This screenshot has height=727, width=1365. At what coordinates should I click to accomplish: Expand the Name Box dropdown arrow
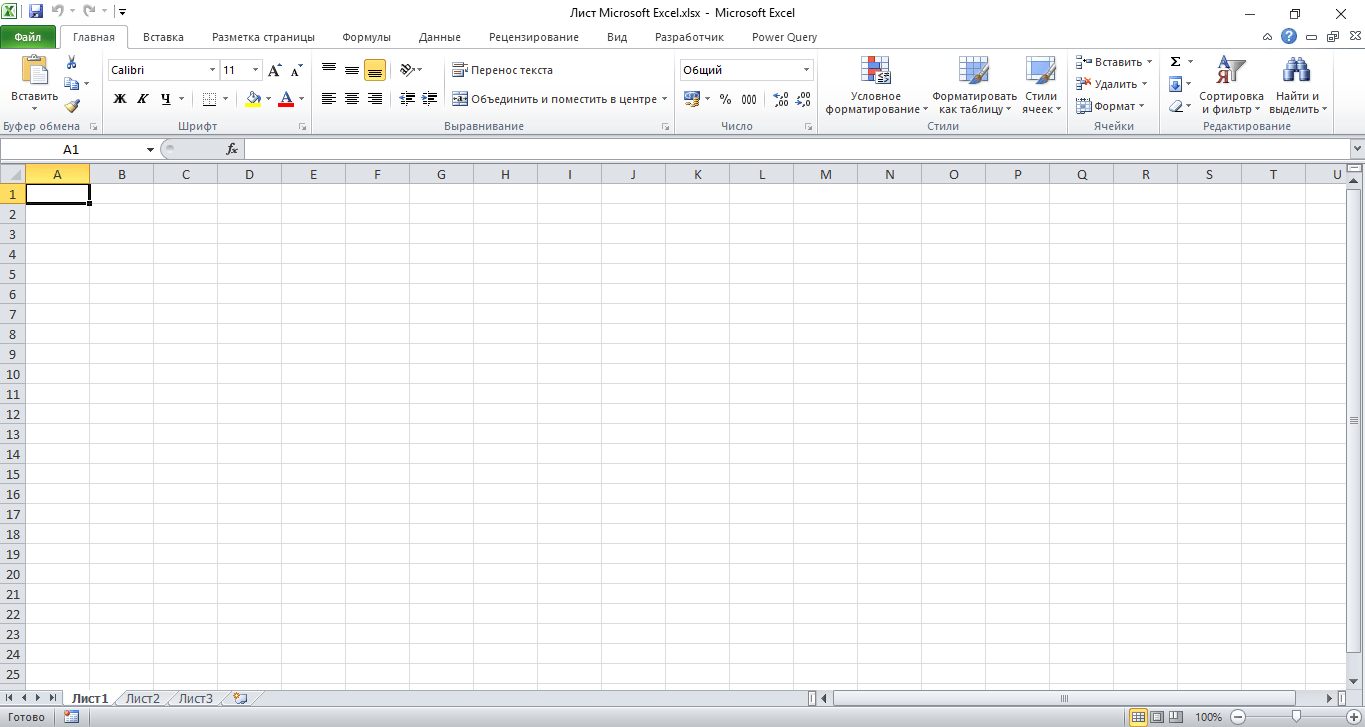(x=150, y=149)
